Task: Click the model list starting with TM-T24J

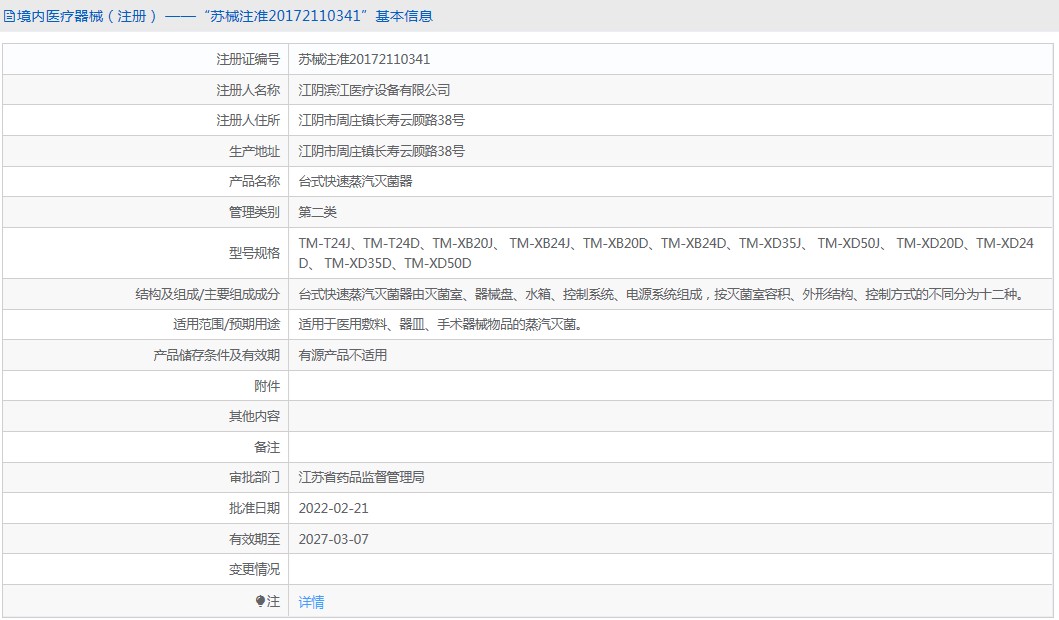Action: (666, 253)
